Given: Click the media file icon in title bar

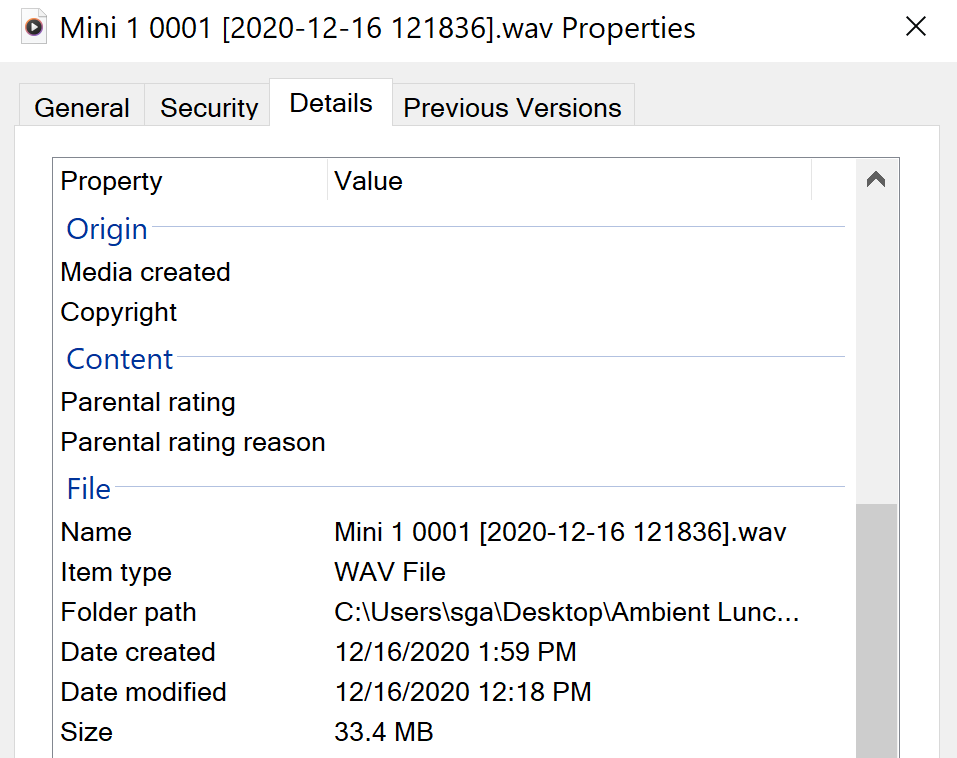Looking at the screenshot, I should [34, 27].
